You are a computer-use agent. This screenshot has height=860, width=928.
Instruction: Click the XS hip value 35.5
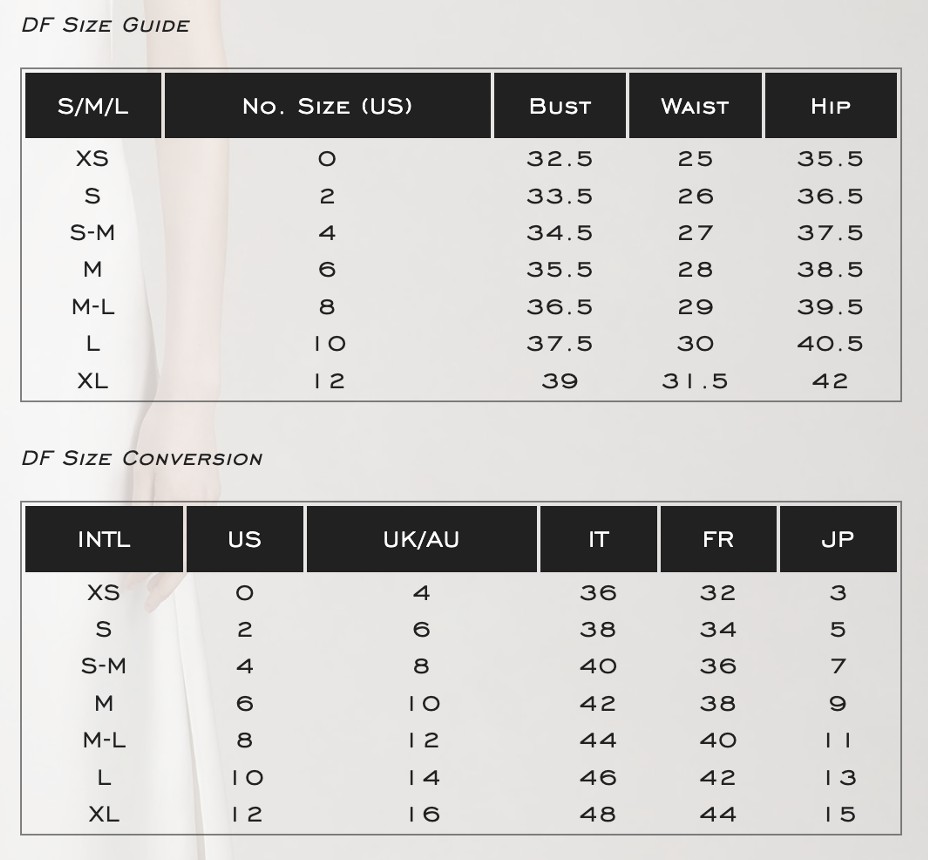coord(830,159)
